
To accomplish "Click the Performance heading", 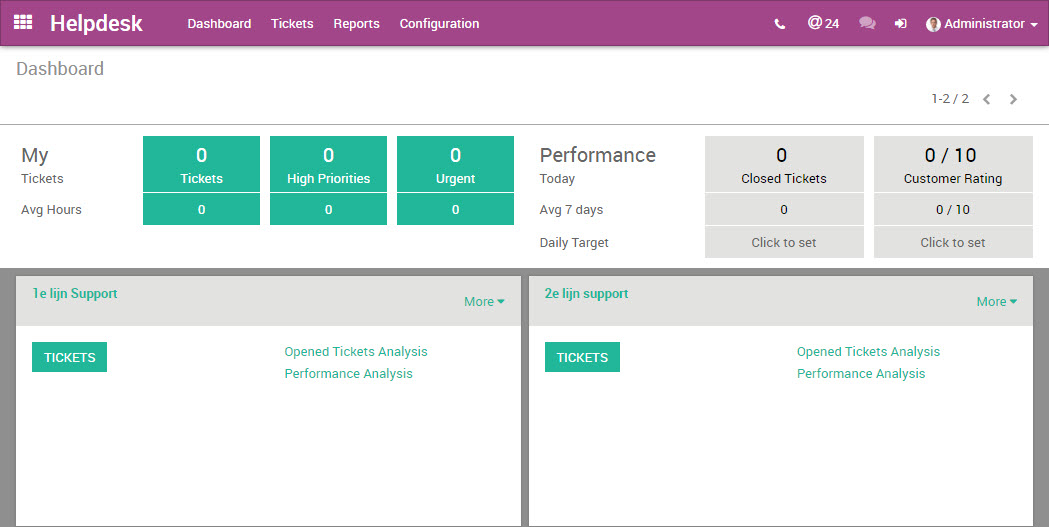I will [597, 155].
